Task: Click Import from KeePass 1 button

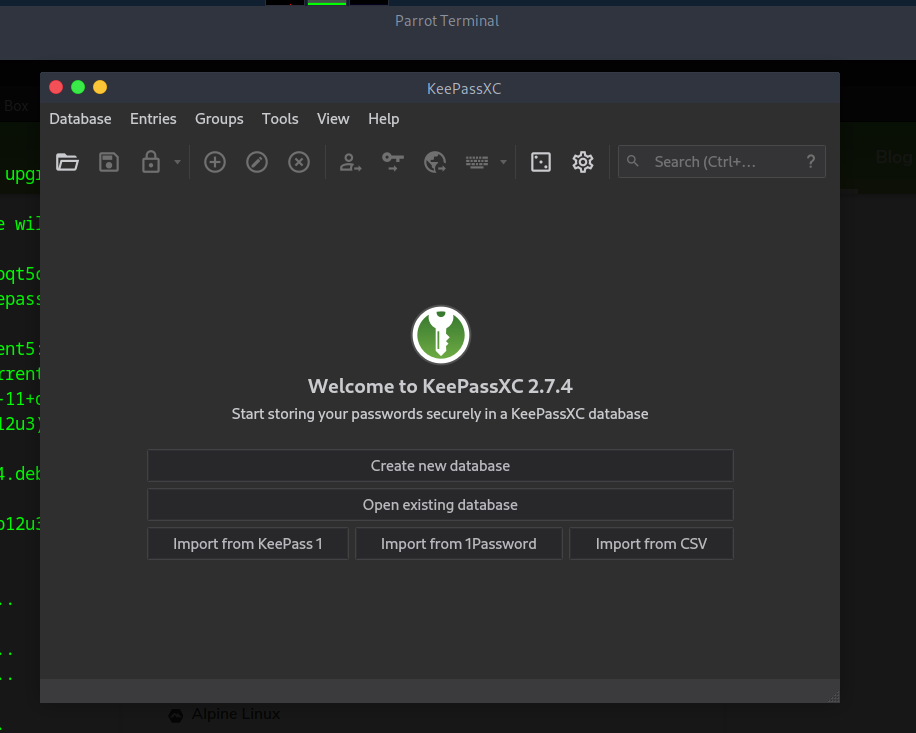Action: [x=248, y=544]
